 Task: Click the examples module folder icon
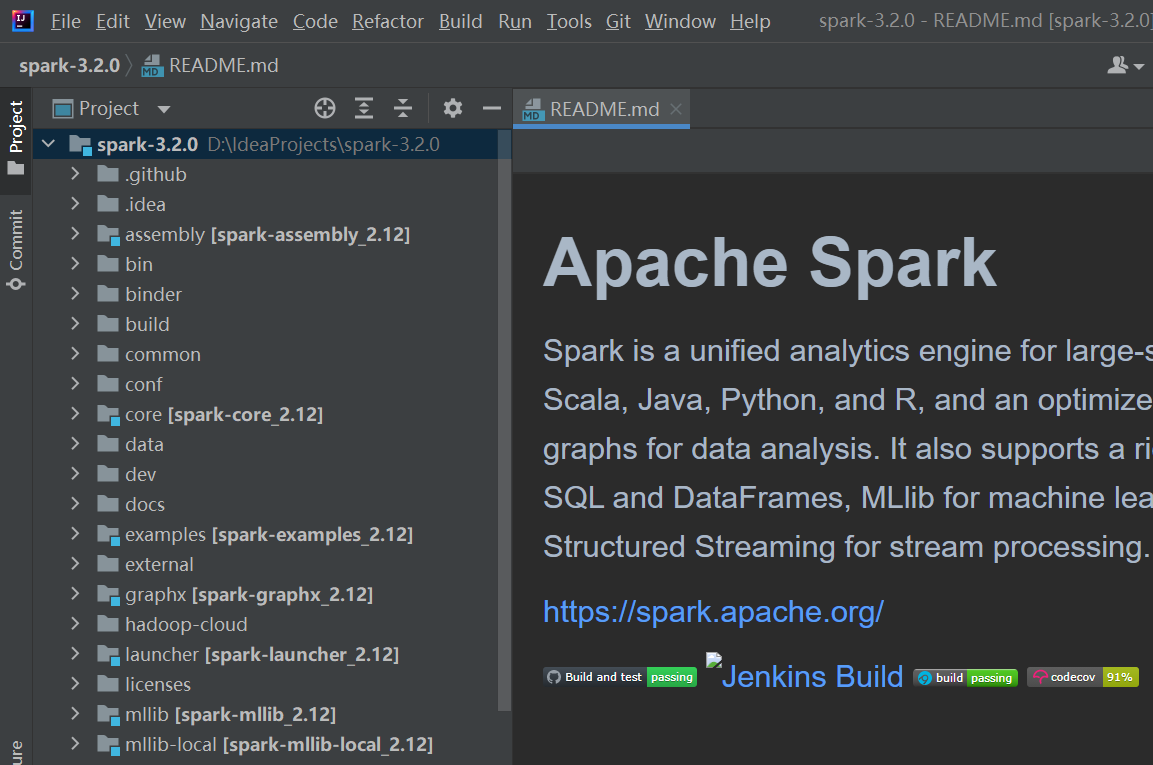108,536
